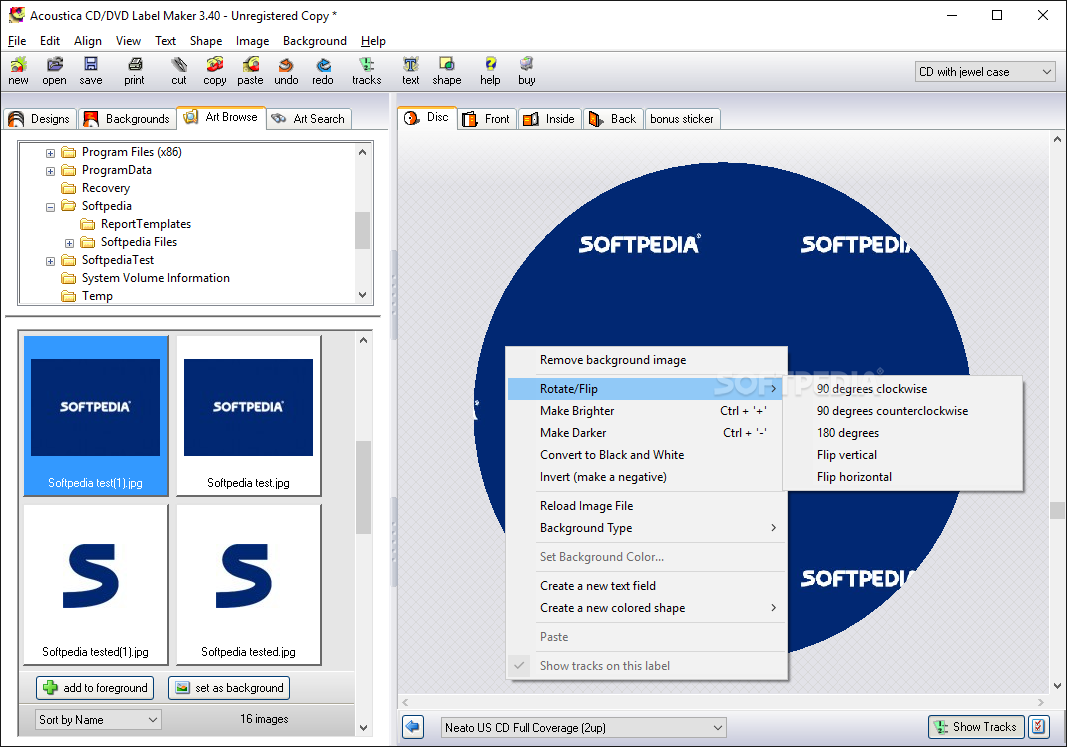Select the Inside label tab

(549, 119)
